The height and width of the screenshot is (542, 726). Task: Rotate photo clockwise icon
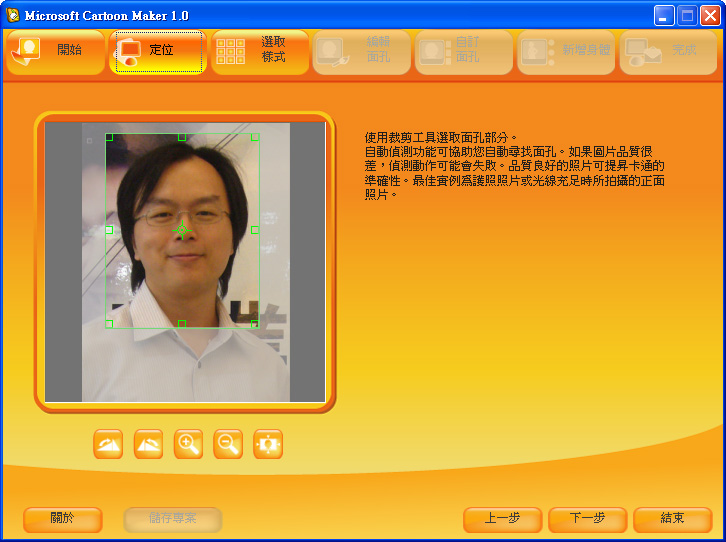108,444
